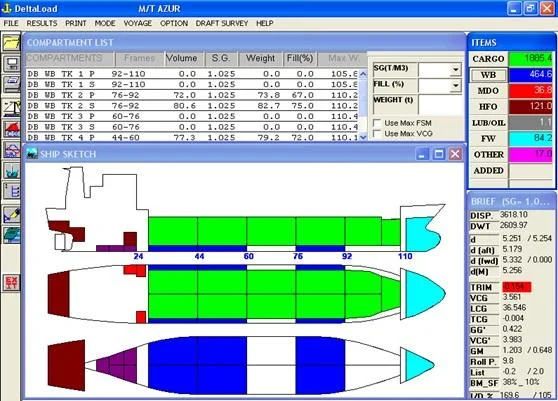Viewport: 558px width, 401px height.
Task: Click the red EXIT icon
Action: [11, 282]
